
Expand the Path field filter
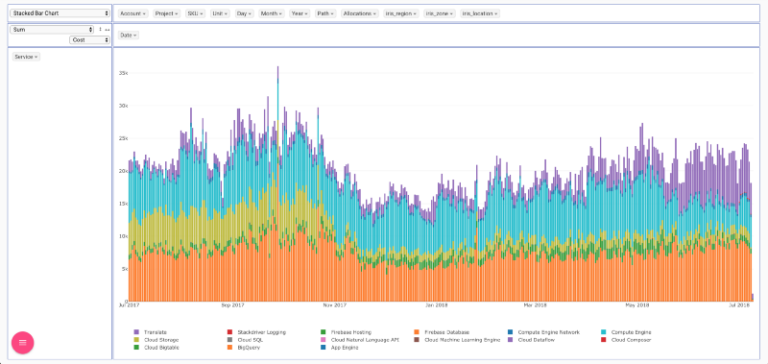coord(326,14)
